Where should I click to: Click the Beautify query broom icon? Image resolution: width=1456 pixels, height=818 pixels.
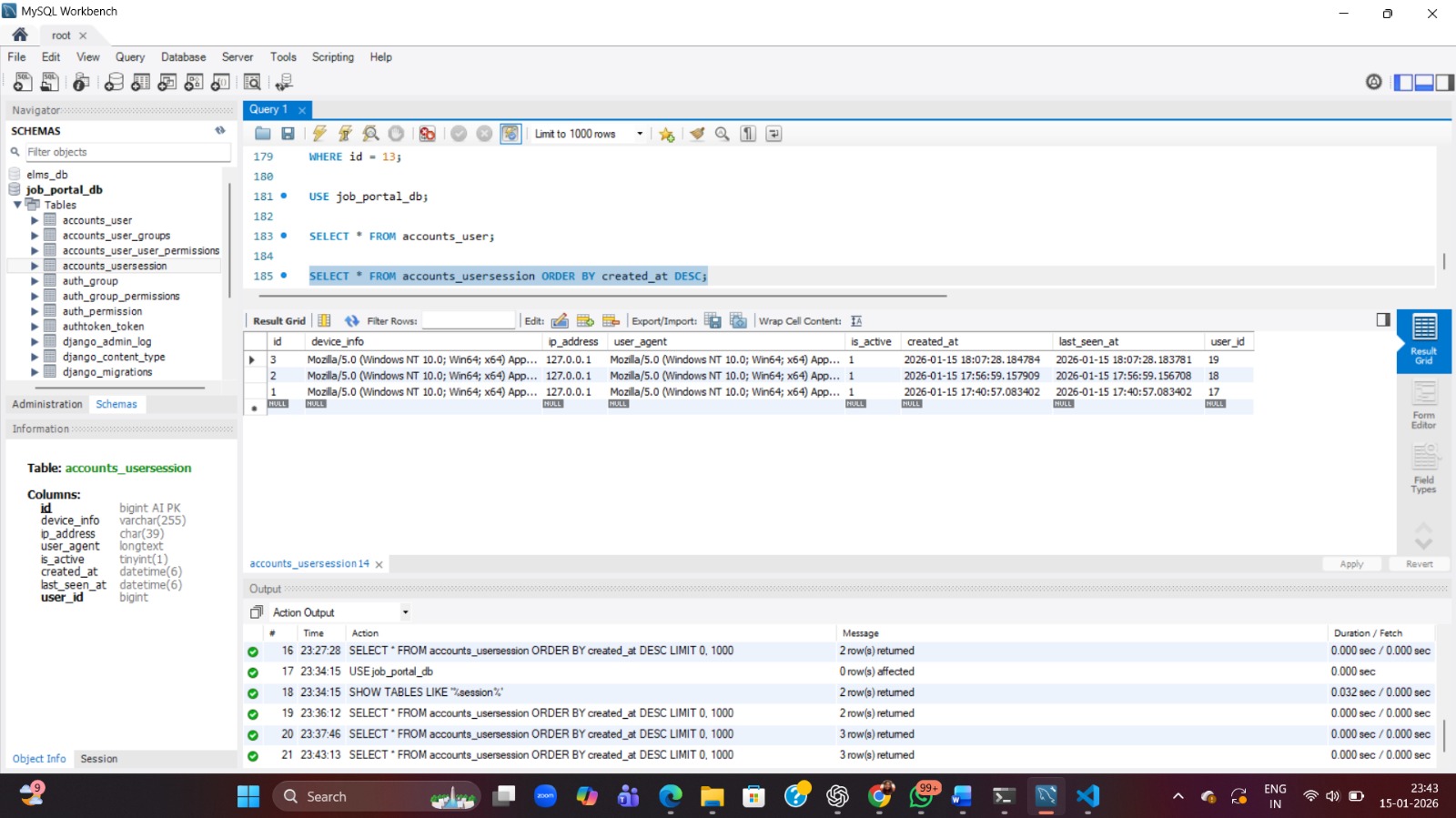(x=697, y=134)
